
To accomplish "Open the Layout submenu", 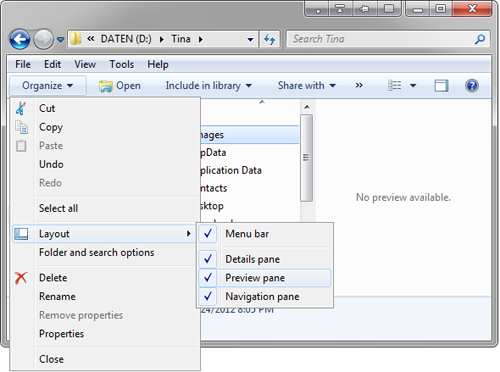I will pyautogui.click(x=104, y=234).
